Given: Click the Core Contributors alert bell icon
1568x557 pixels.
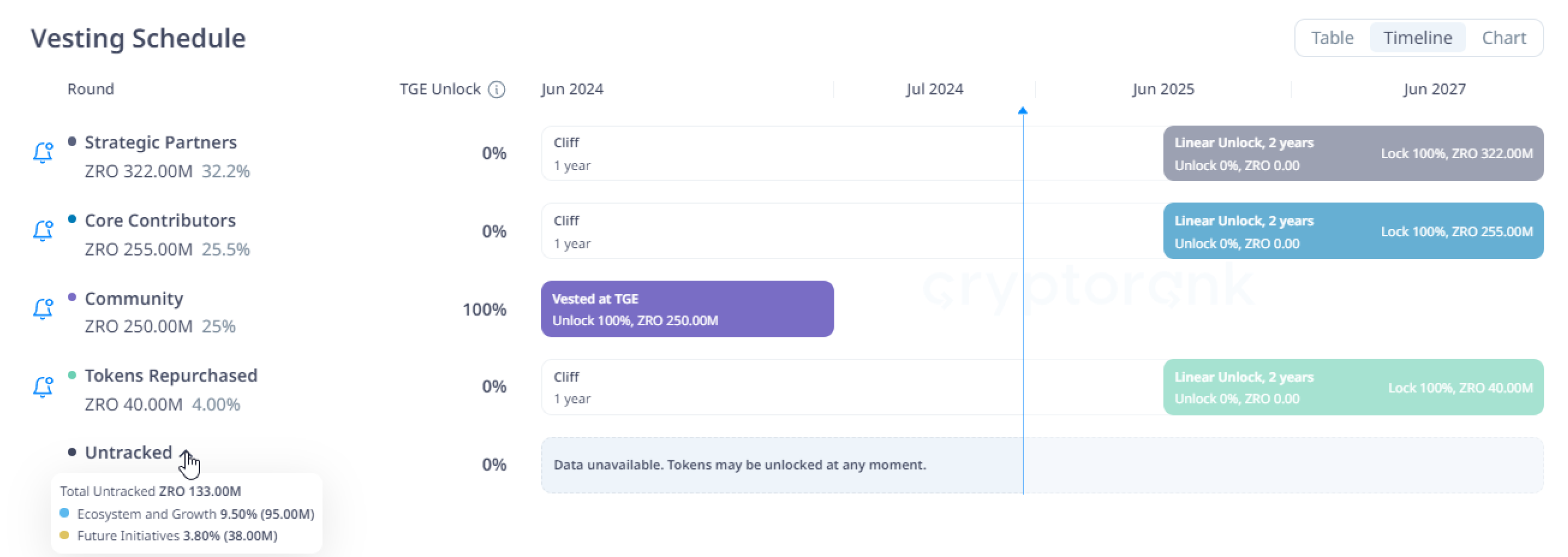Looking at the screenshot, I should click(x=42, y=230).
